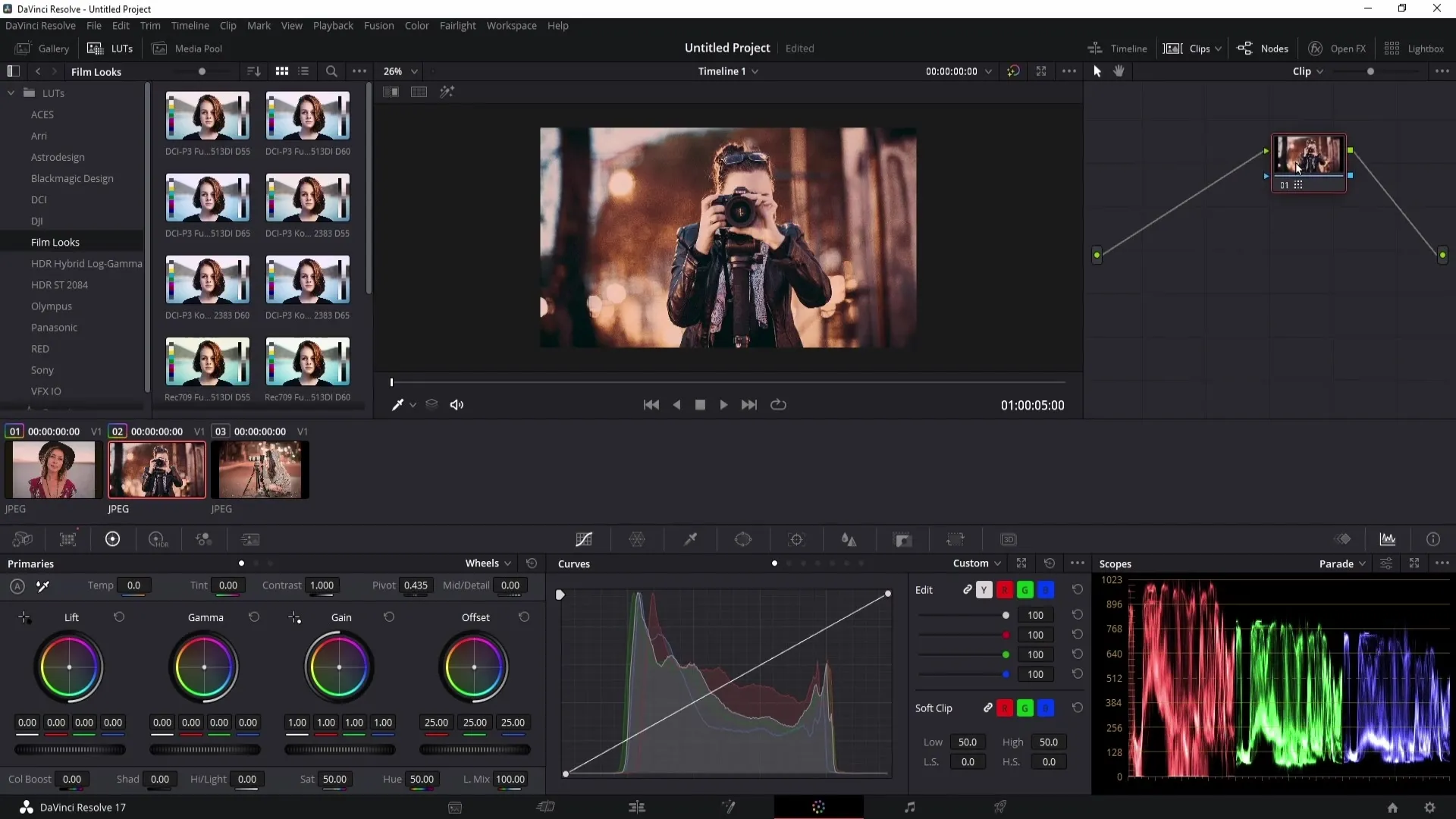Image resolution: width=1456 pixels, height=819 pixels.
Task: Open the viewer zoom 26% dropdown
Action: [x=400, y=71]
